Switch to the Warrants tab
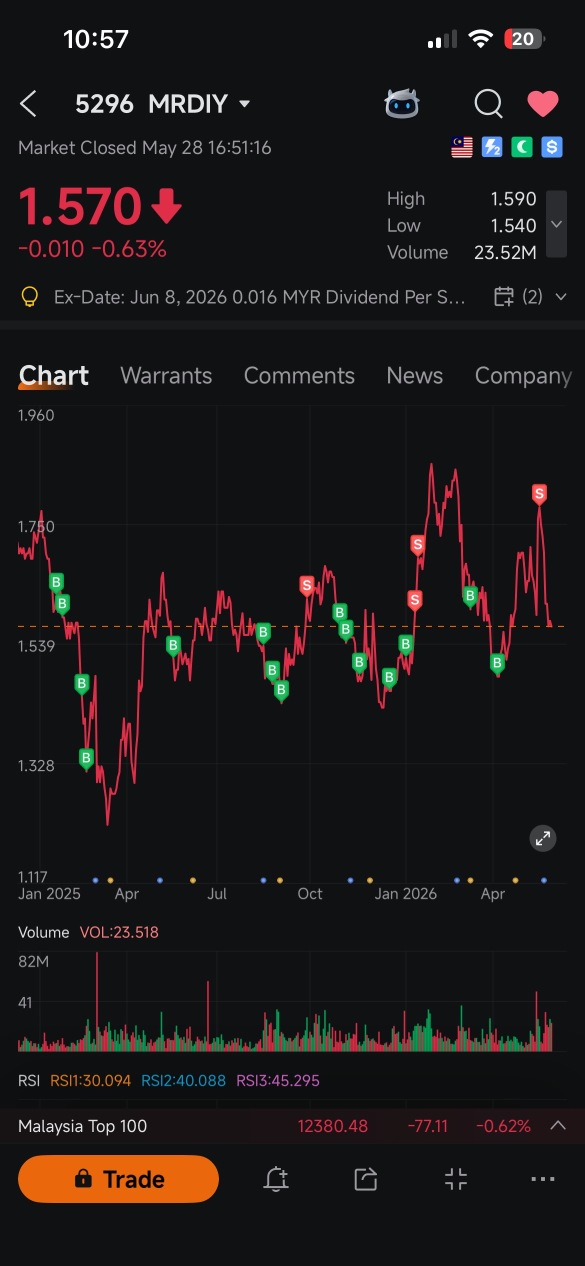585x1266 pixels. [x=166, y=376]
